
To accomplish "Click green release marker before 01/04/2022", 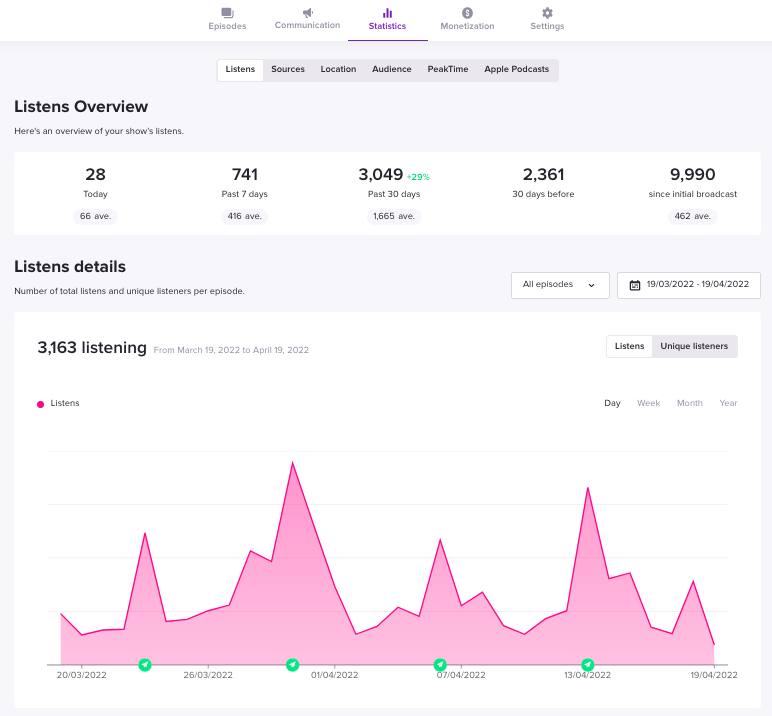I will [x=292, y=665].
